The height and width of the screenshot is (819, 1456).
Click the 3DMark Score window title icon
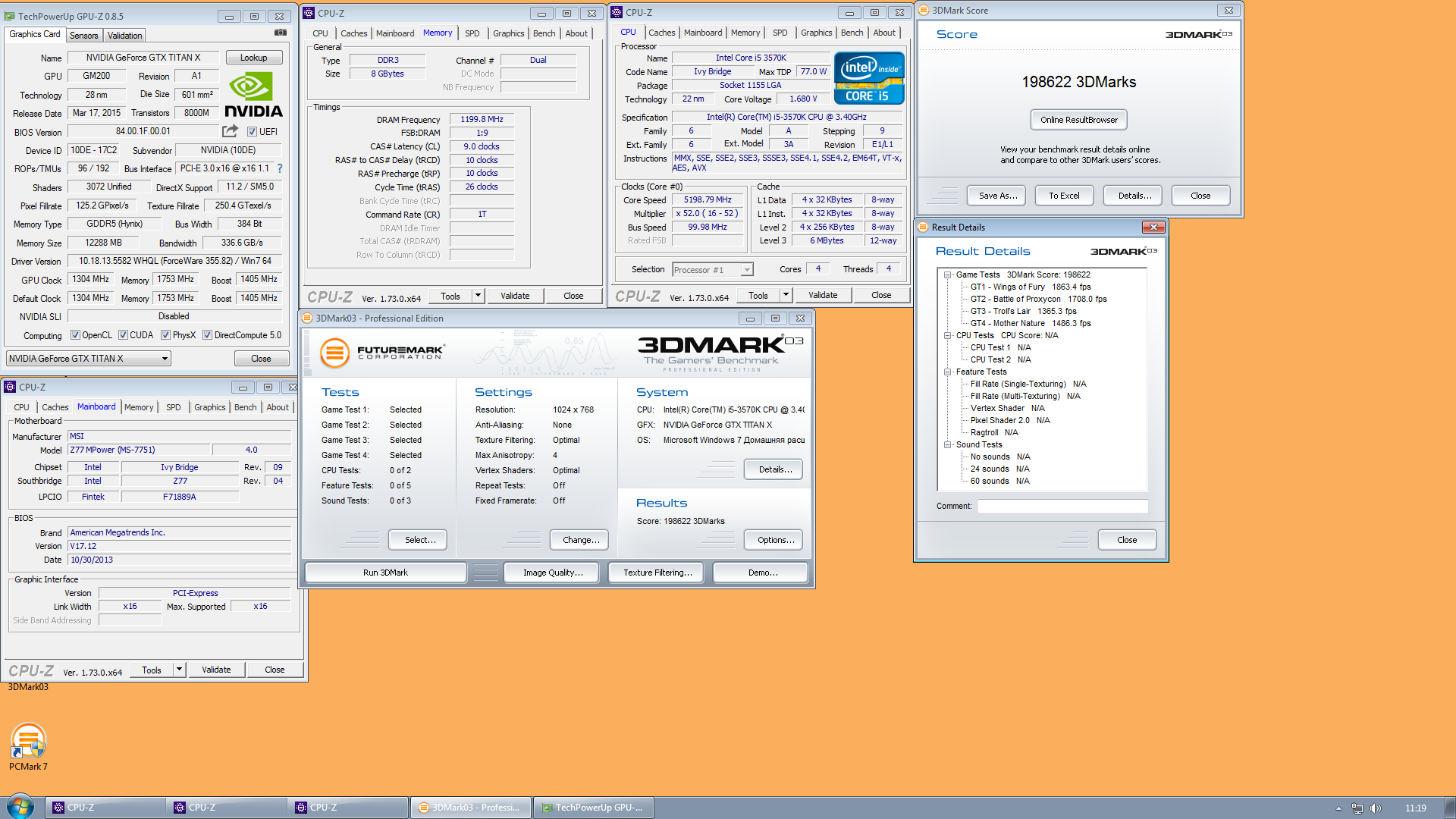click(924, 10)
